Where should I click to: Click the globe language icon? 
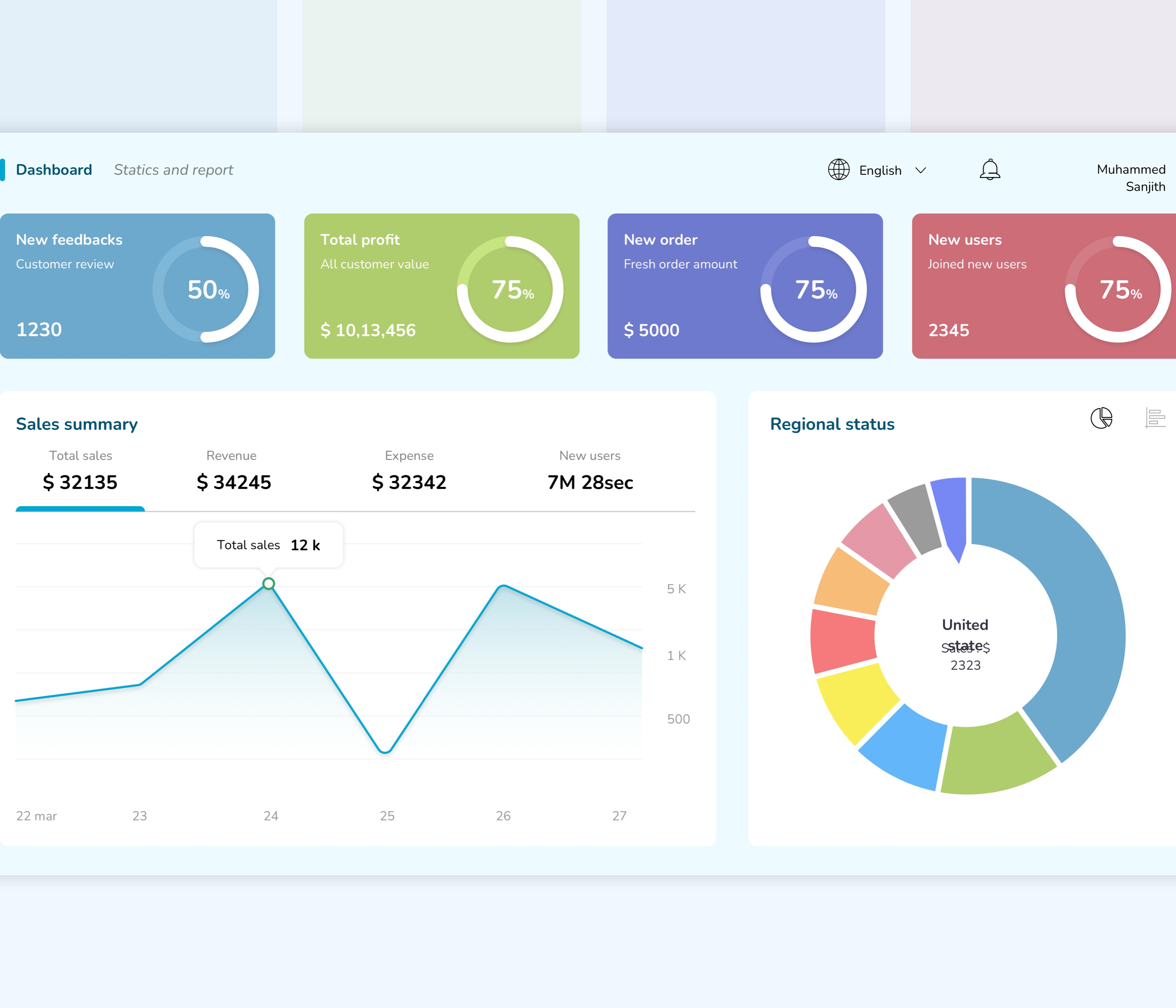tap(838, 170)
